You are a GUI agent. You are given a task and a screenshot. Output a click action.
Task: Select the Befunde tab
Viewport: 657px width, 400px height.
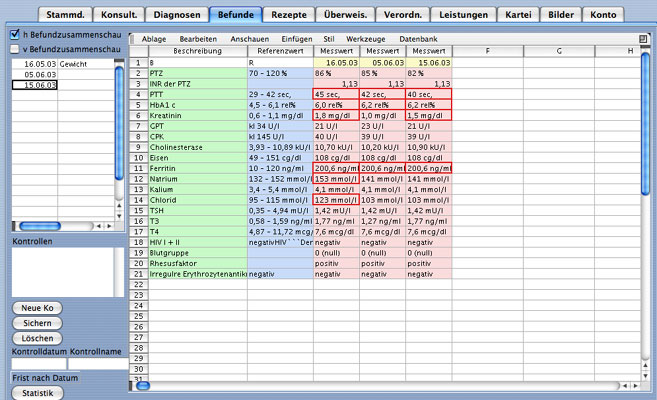click(236, 15)
